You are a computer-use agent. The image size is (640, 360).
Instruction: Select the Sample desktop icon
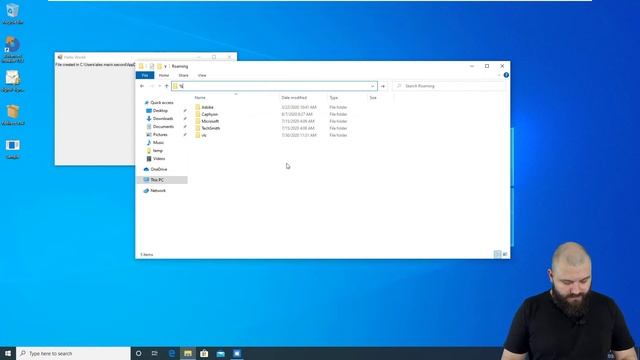(x=13, y=149)
